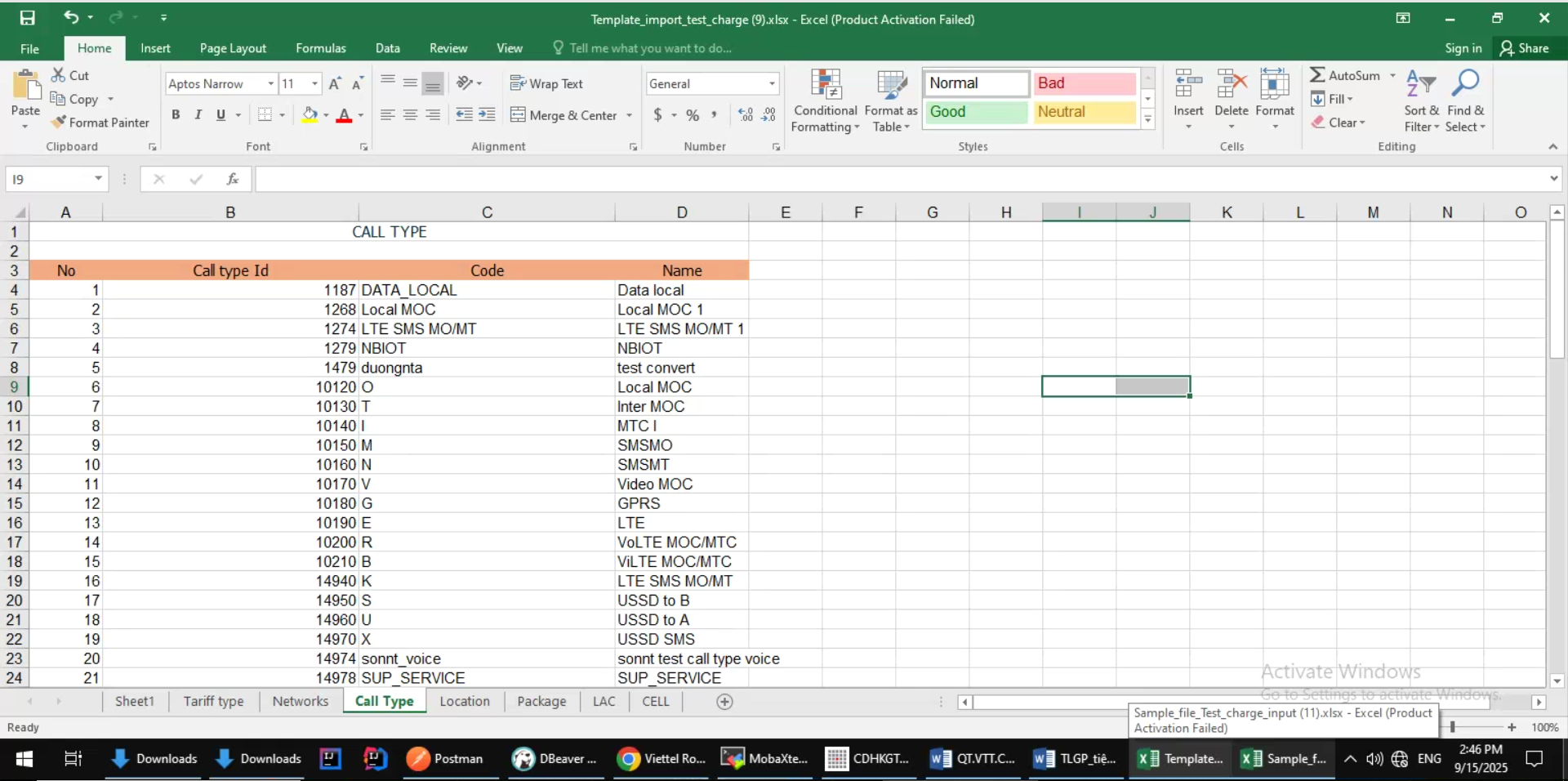This screenshot has width=1568, height=781.
Task: Click the Merge & Center icon
Action: [x=518, y=115]
